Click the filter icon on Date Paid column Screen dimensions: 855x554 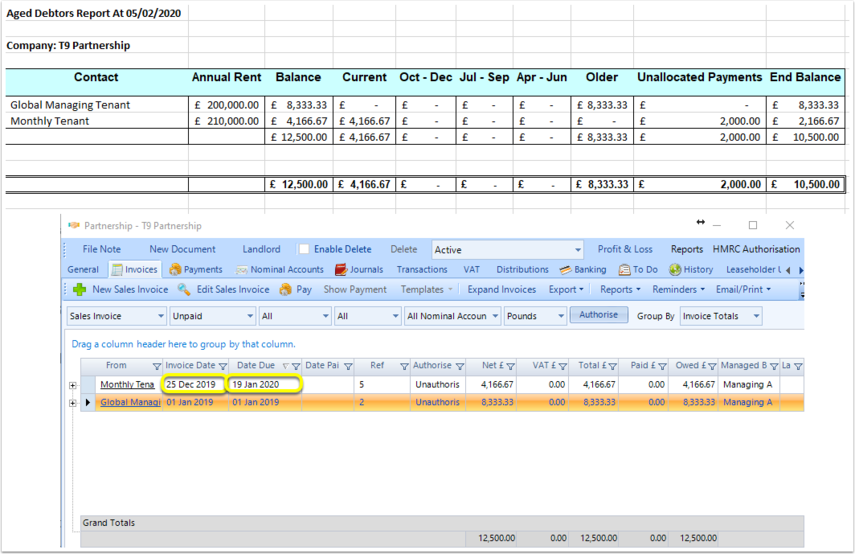(x=348, y=366)
